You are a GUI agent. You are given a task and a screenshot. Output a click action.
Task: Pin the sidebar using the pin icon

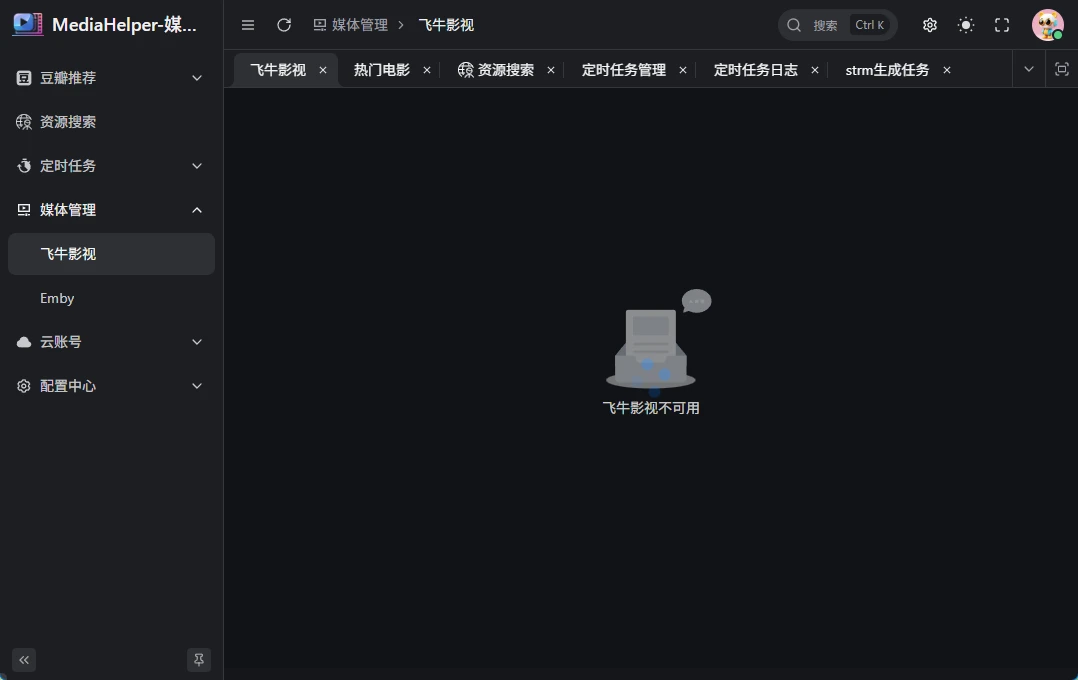pos(199,660)
